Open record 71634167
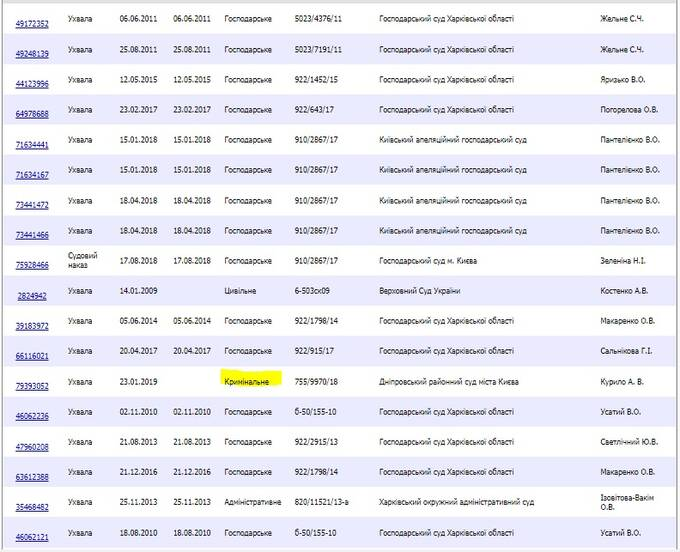This screenshot has height=552, width=680. coord(33,174)
